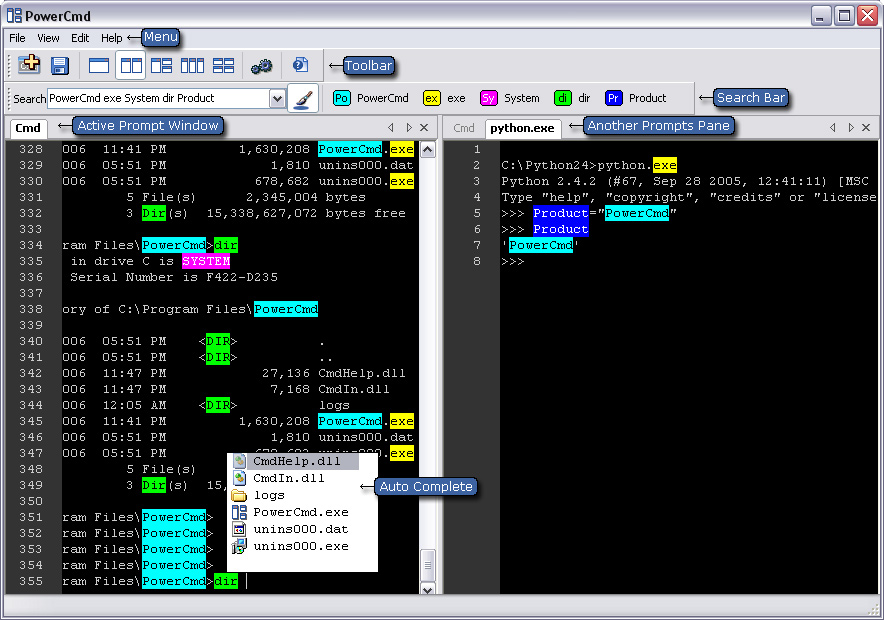Image resolution: width=884 pixels, height=620 pixels.
Task: Click the PowerCmd title bar application icon
Action: coord(14,15)
